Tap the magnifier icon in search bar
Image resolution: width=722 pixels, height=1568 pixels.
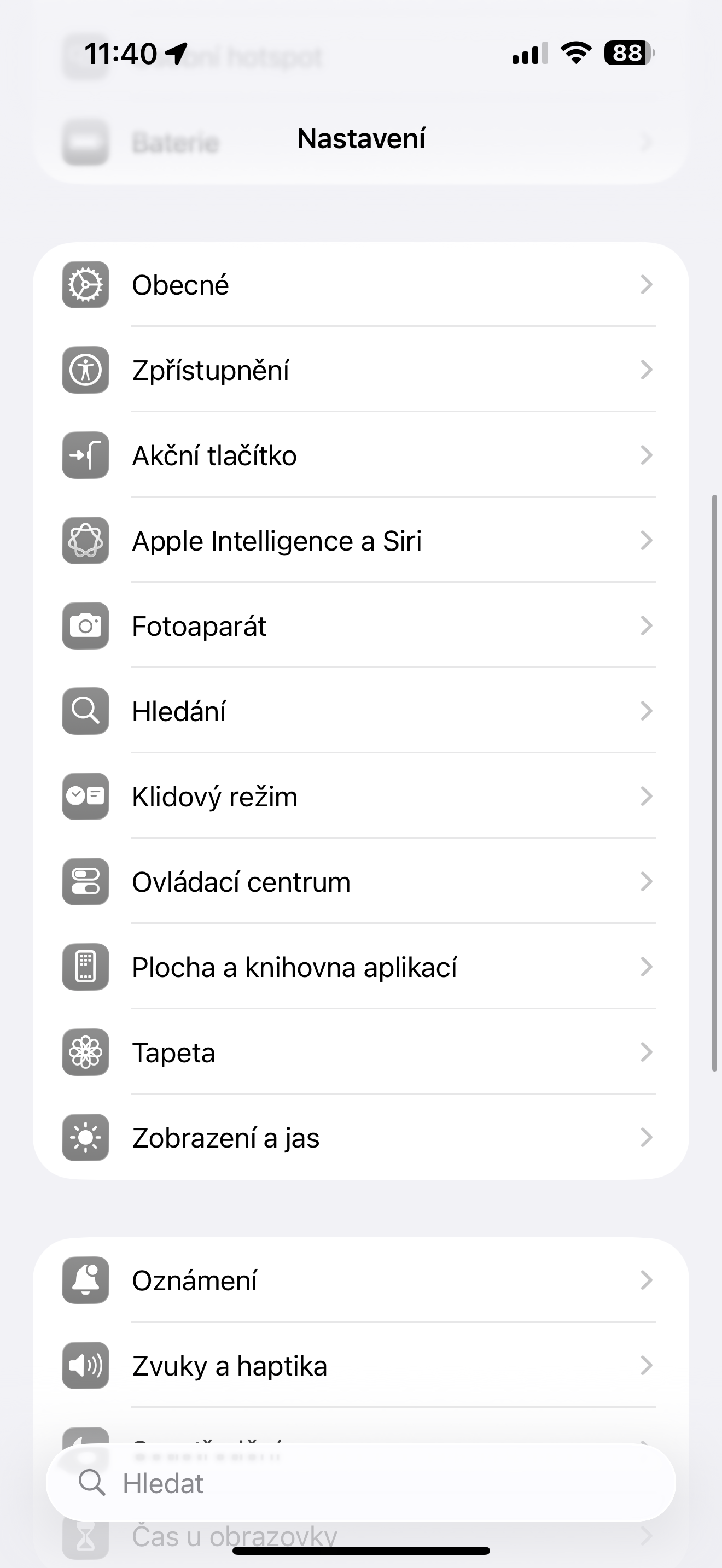click(92, 1483)
